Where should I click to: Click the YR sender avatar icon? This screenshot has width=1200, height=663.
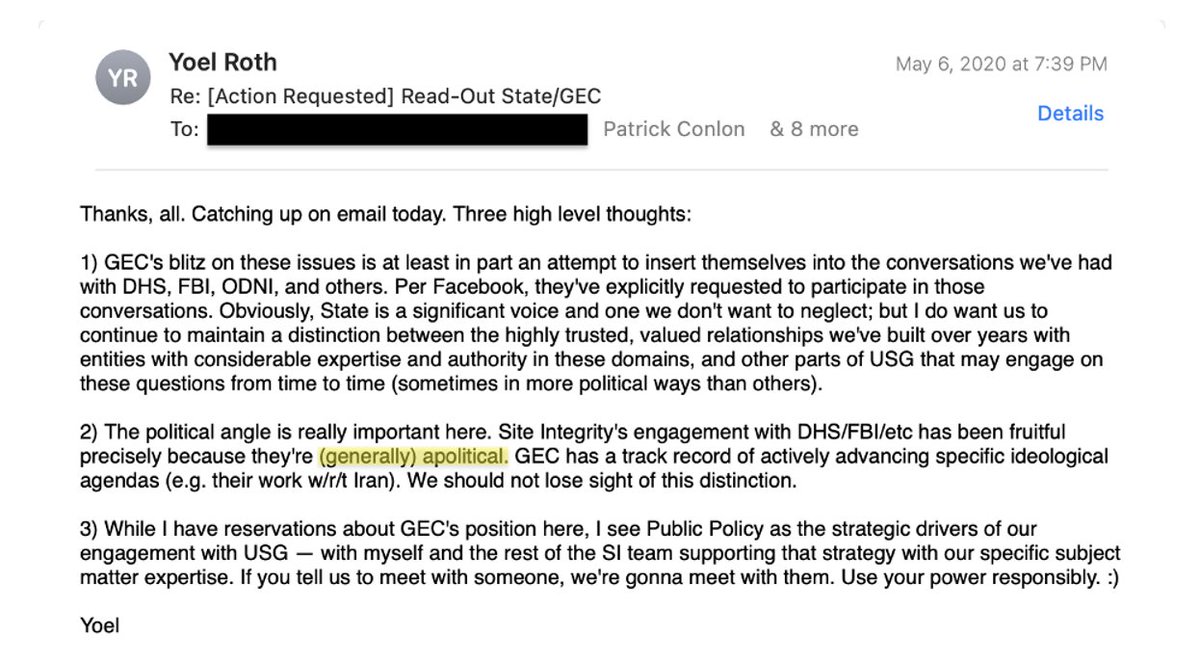click(123, 78)
